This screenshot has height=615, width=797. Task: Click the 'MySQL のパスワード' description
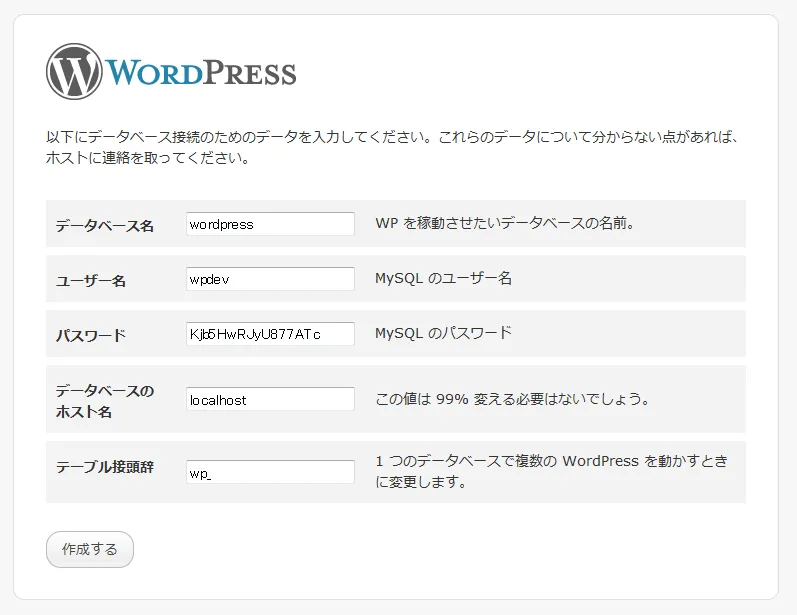444,333
